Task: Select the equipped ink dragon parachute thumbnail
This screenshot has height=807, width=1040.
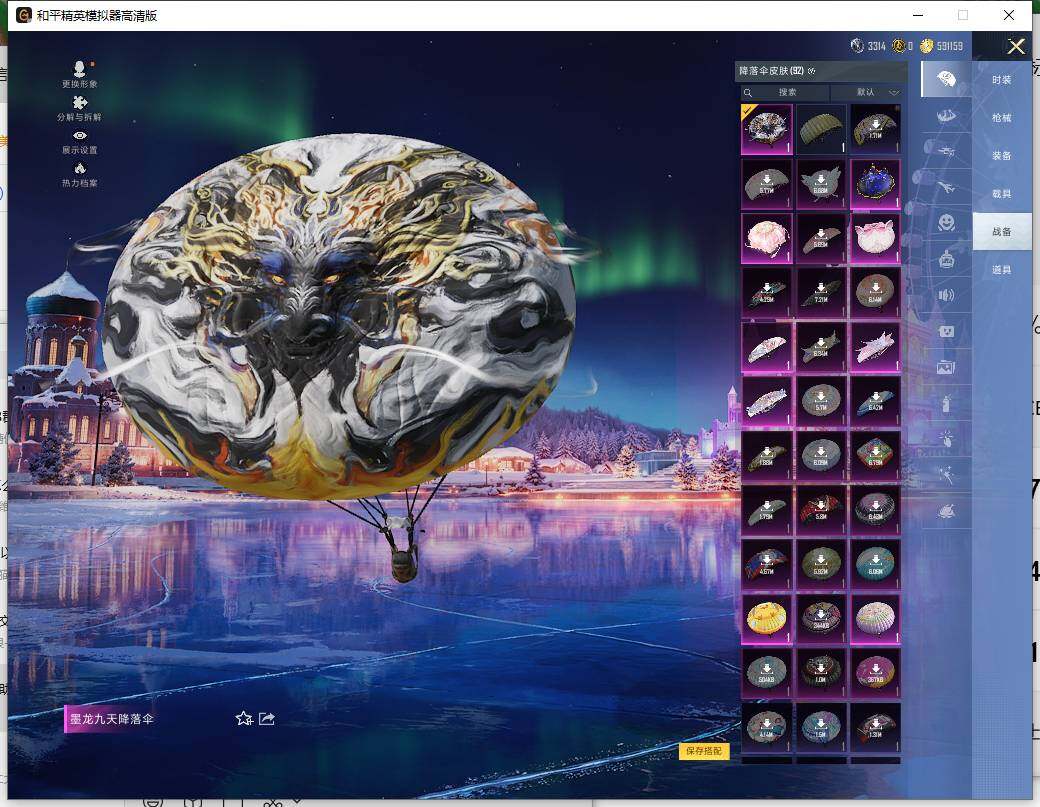Action: pyautogui.click(x=767, y=129)
